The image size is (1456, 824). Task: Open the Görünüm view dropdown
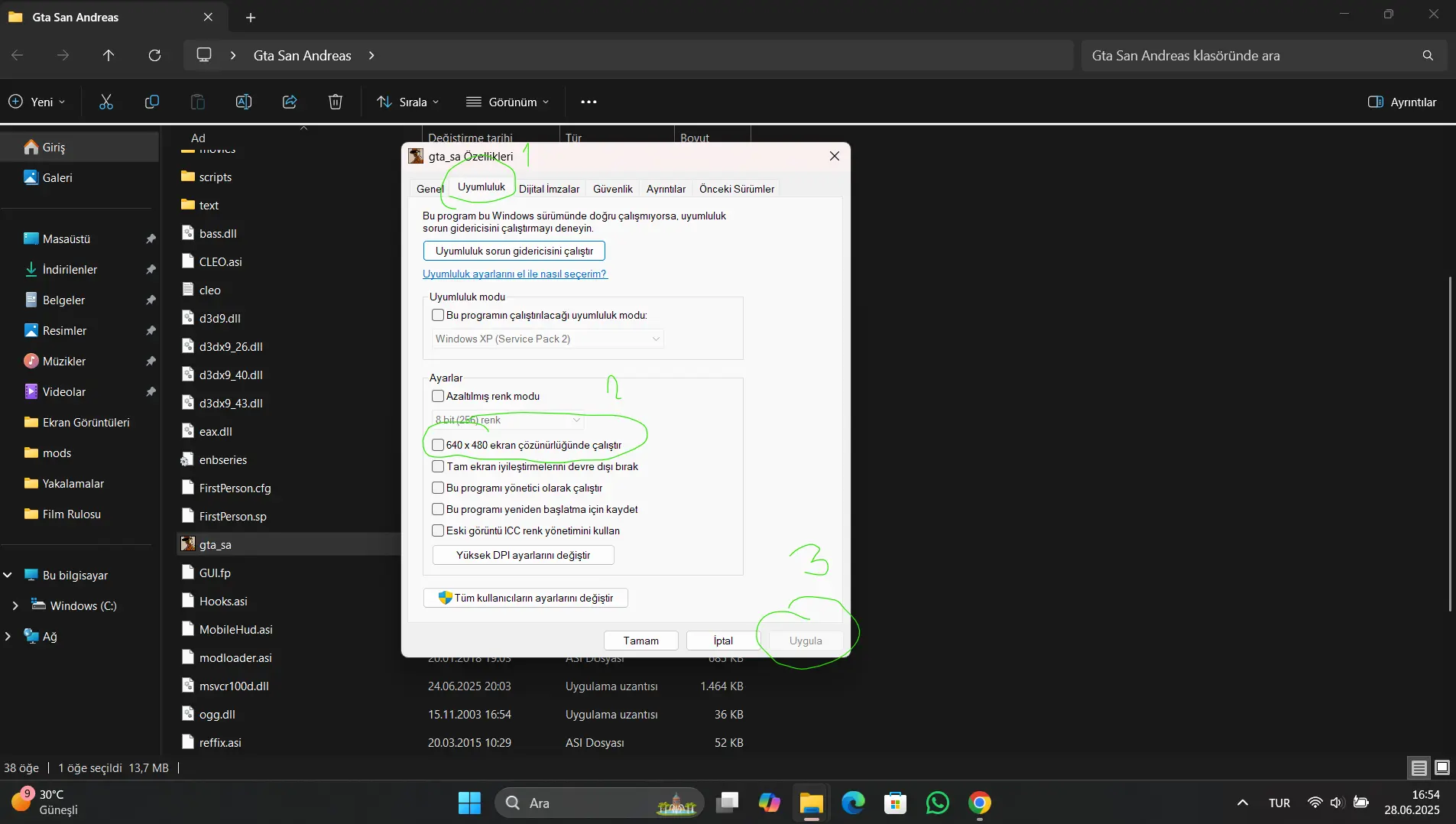(507, 102)
